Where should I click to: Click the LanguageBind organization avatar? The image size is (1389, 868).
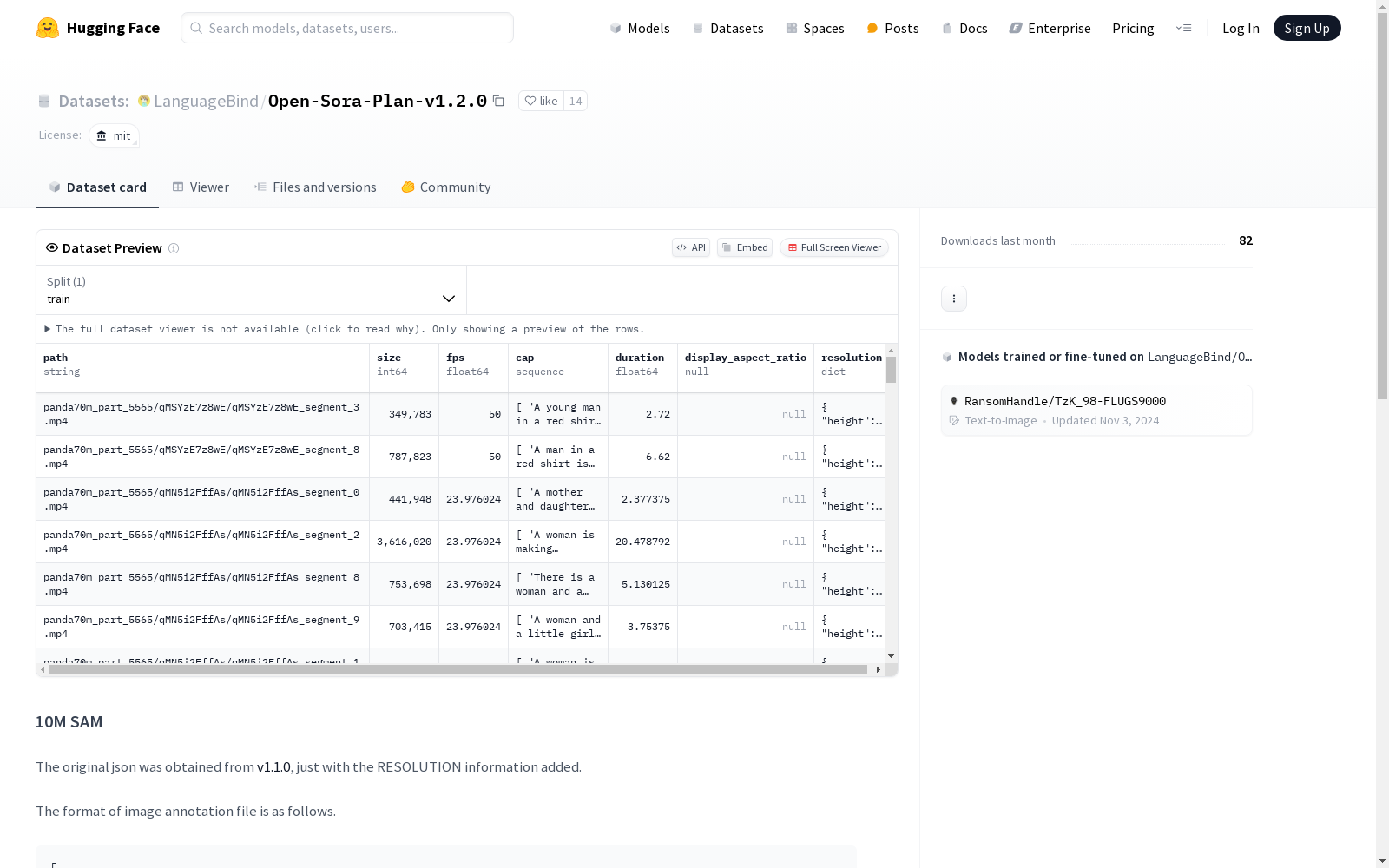coord(144,101)
